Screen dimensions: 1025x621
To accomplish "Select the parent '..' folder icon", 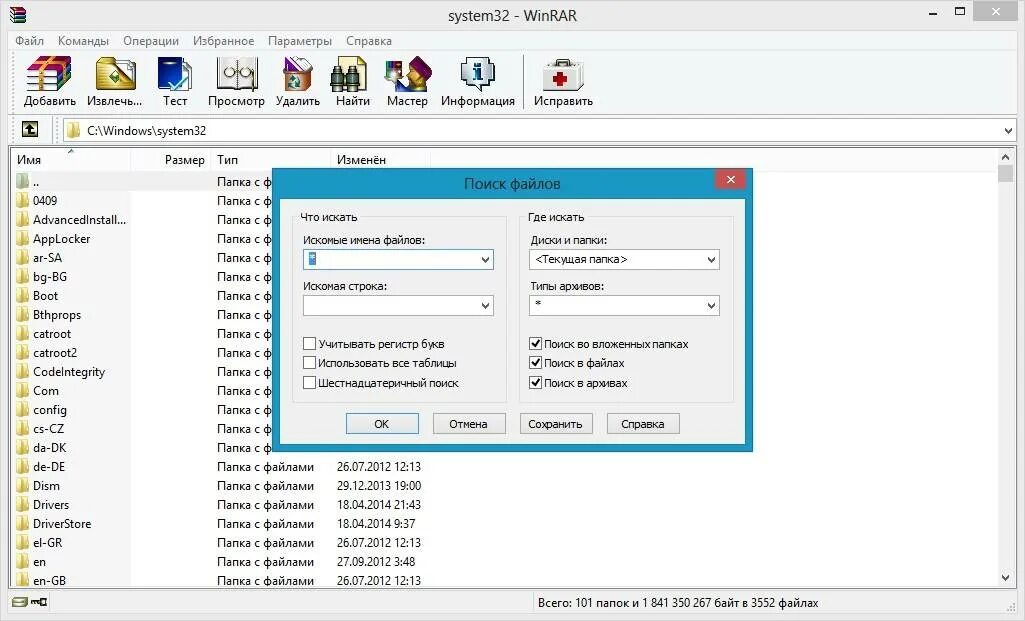I will click(23, 181).
